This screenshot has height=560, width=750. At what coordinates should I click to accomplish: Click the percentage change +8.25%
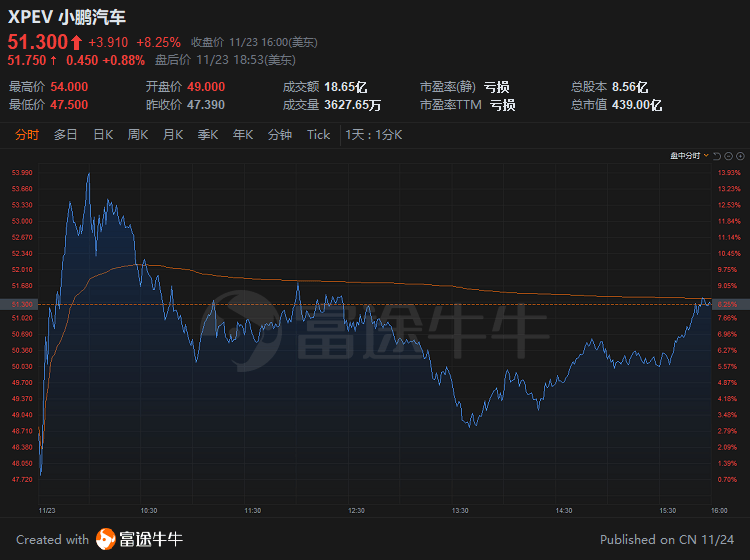(158, 43)
